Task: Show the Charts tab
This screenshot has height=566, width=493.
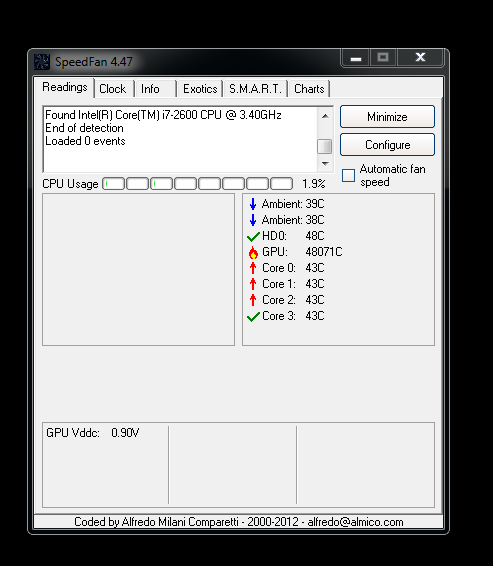Action: (x=309, y=89)
